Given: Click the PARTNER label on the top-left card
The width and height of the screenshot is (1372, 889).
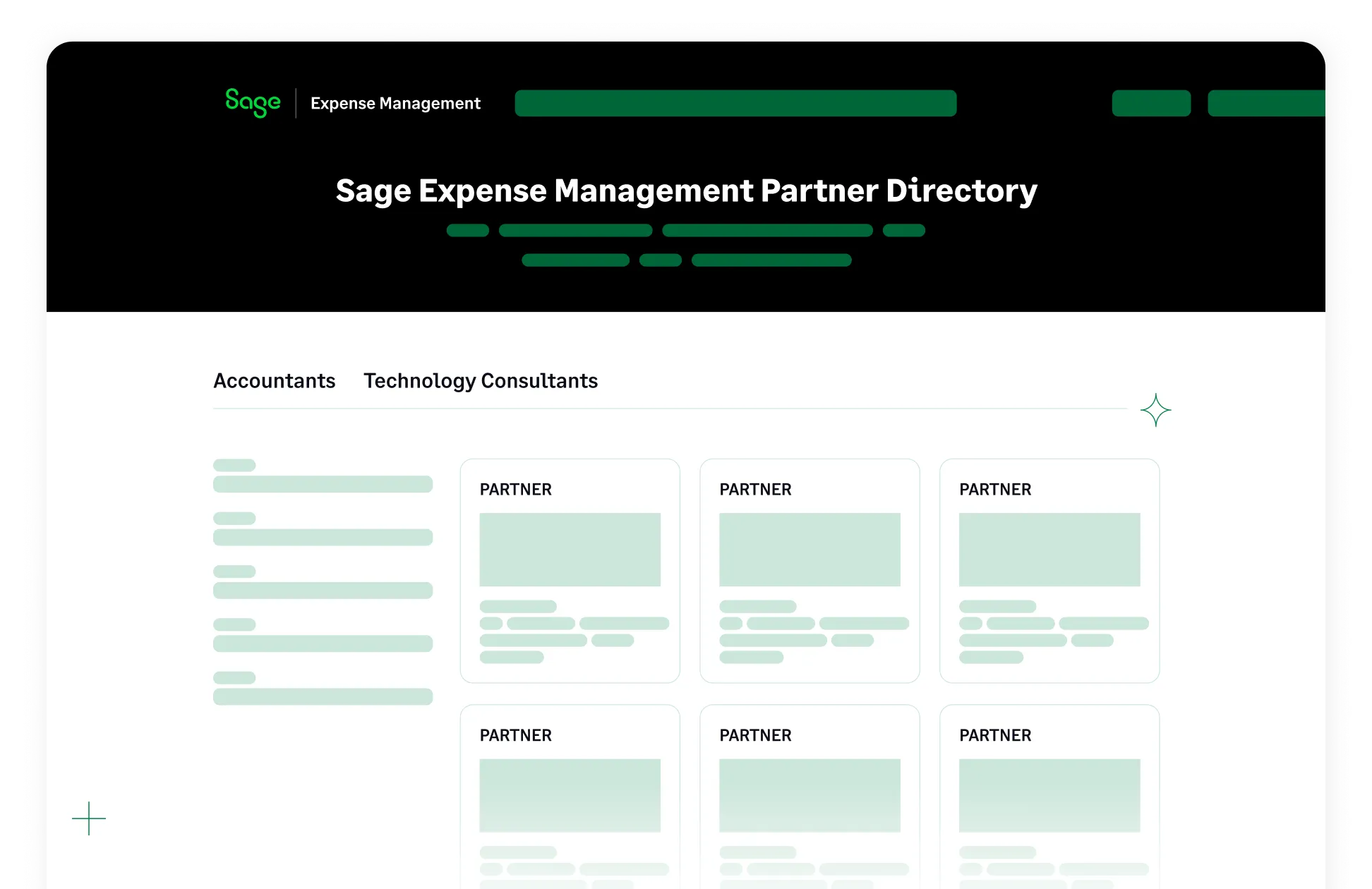Looking at the screenshot, I should (515, 489).
